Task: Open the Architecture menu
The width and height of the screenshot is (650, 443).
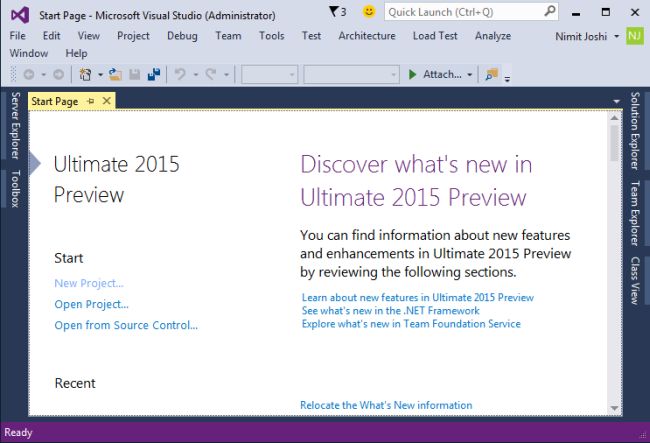Action: coord(367,36)
